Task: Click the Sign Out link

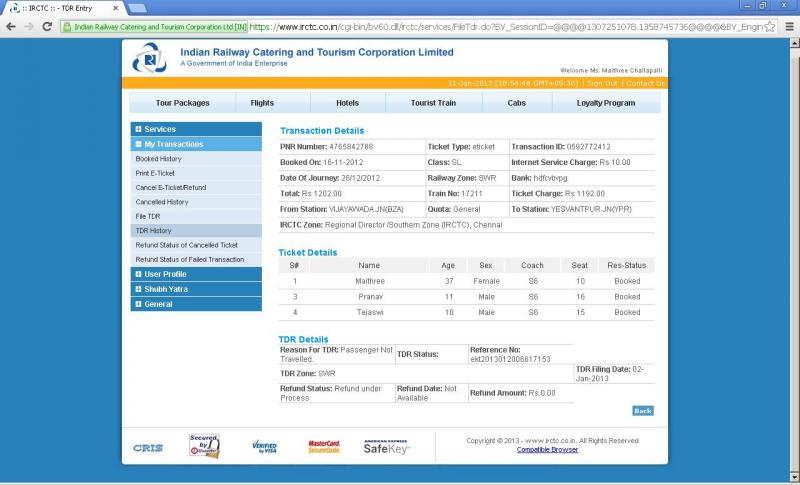Action: pos(602,83)
